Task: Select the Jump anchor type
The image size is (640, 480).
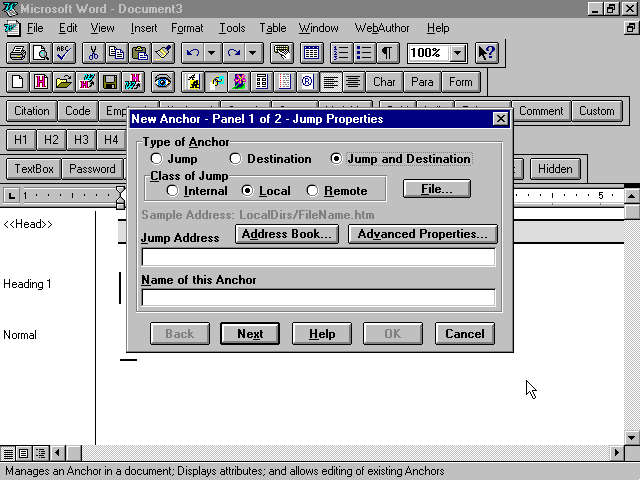Action: [x=156, y=159]
